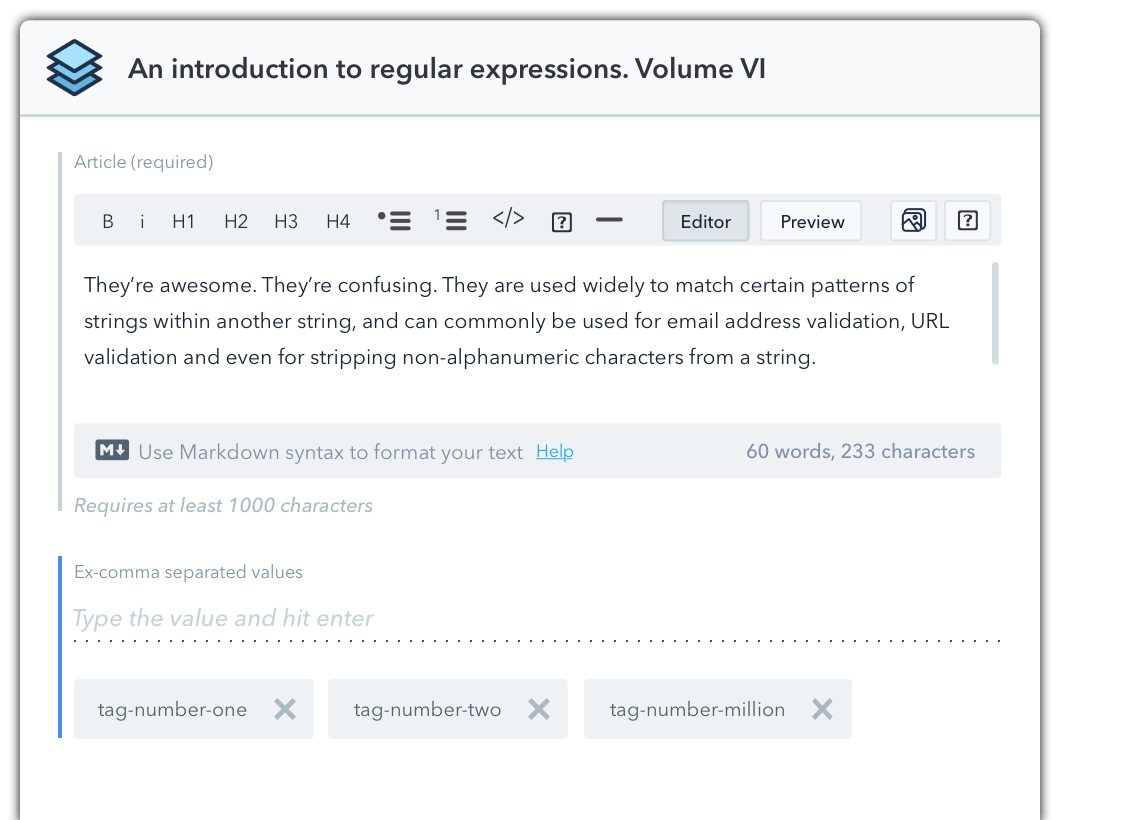Click the tag-number-two label text
Image resolution: width=1140 pixels, height=820 pixels.
coord(428,710)
